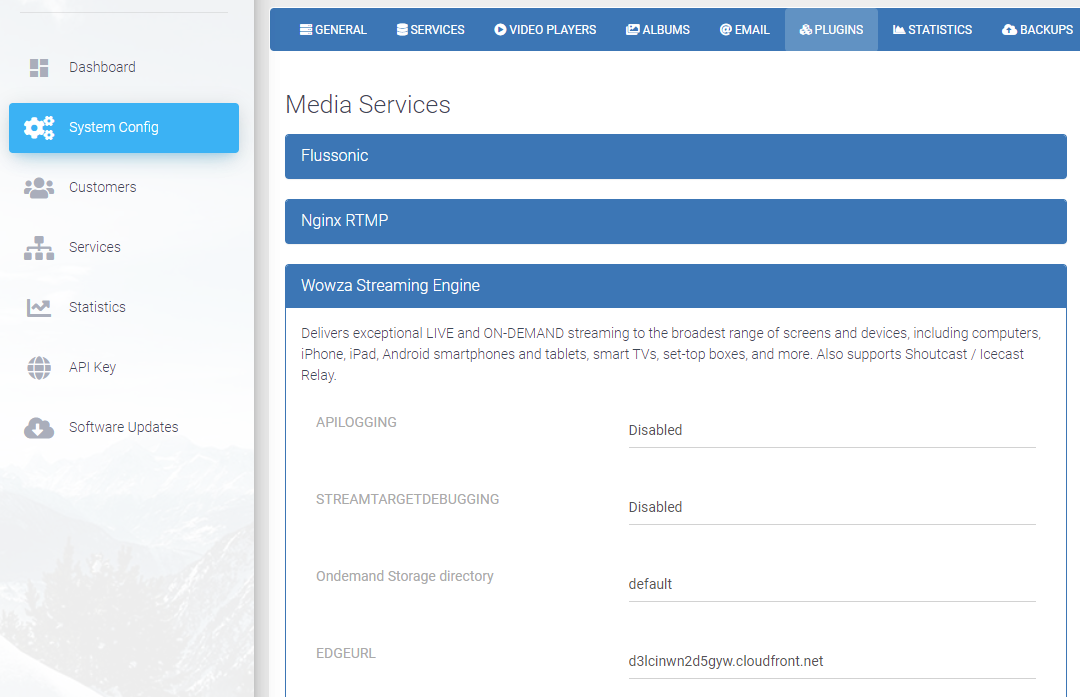Viewport: 1080px width, 697px height.
Task: Open API Key in the sidebar
Action: (124, 367)
